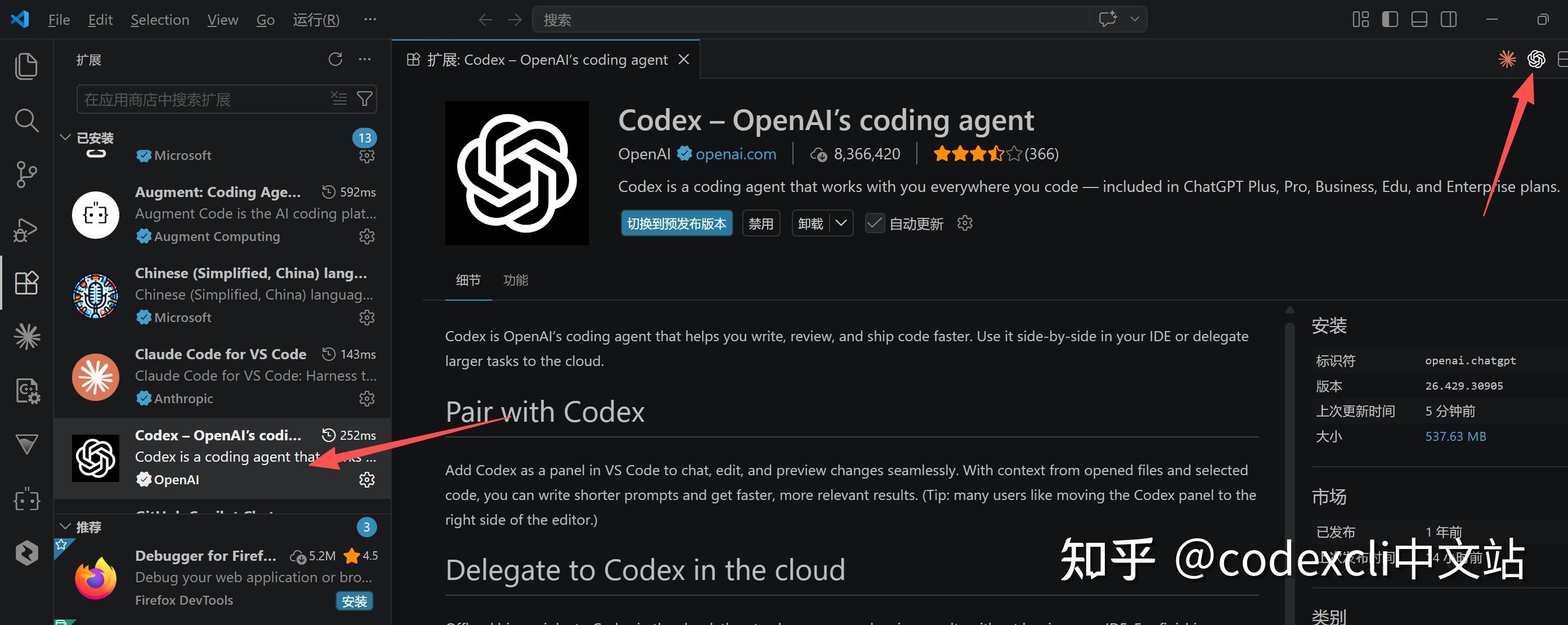Switch to pre-release version button
1568x625 pixels.
(x=677, y=223)
